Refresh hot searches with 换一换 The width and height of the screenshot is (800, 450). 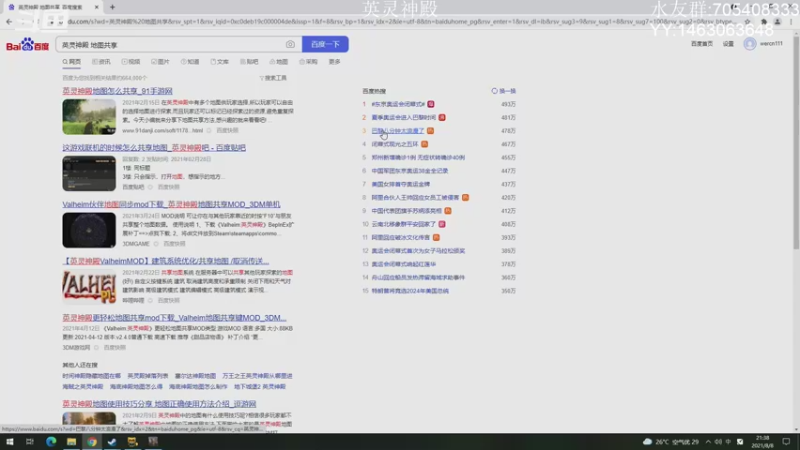pyautogui.click(x=504, y=91)
